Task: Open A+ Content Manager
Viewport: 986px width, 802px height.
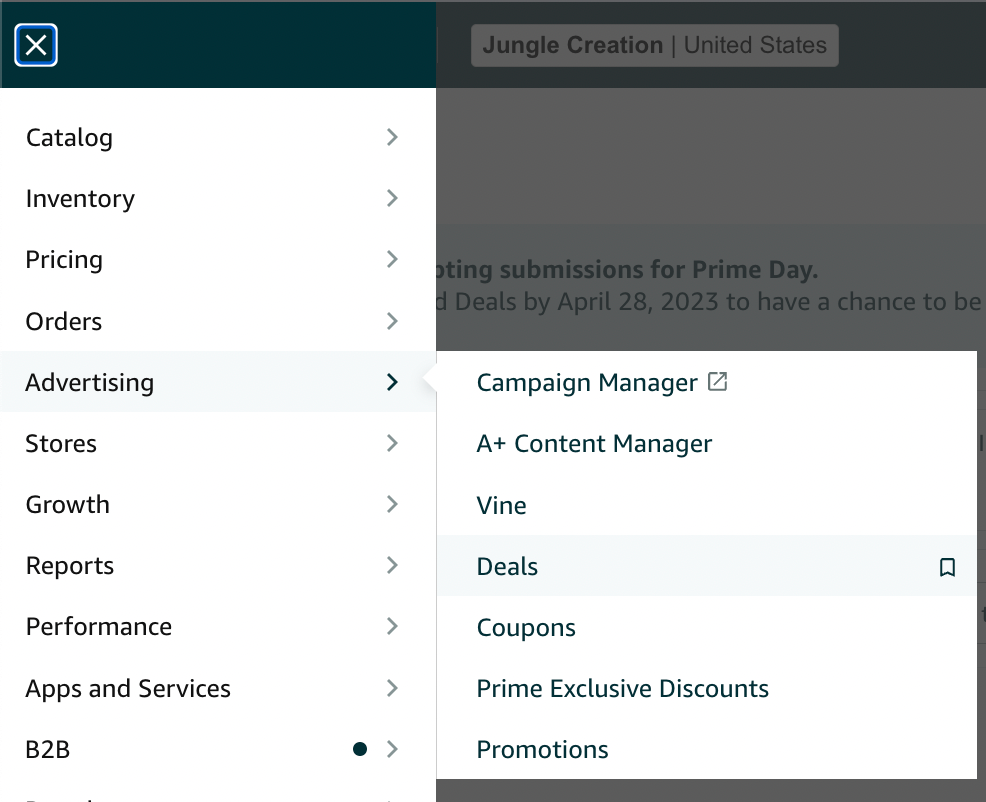Action: 594,443
